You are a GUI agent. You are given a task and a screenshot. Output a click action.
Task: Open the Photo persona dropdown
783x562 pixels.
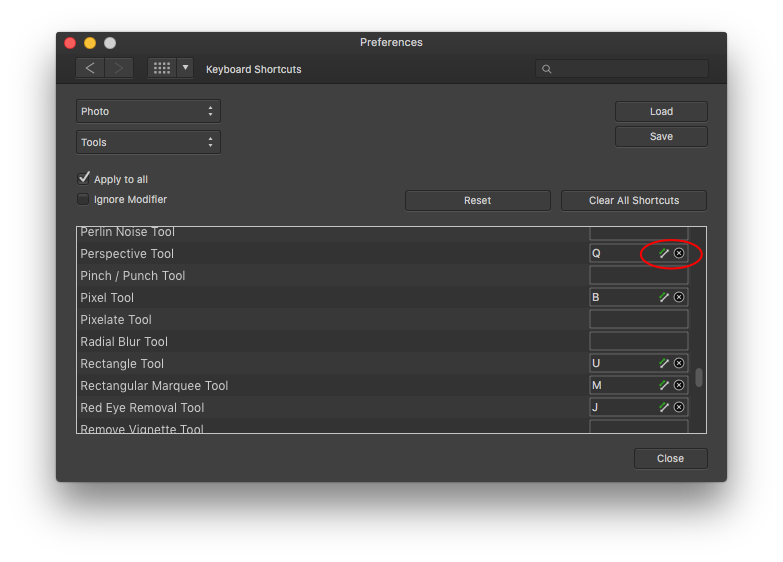click(x=148, y=111)
